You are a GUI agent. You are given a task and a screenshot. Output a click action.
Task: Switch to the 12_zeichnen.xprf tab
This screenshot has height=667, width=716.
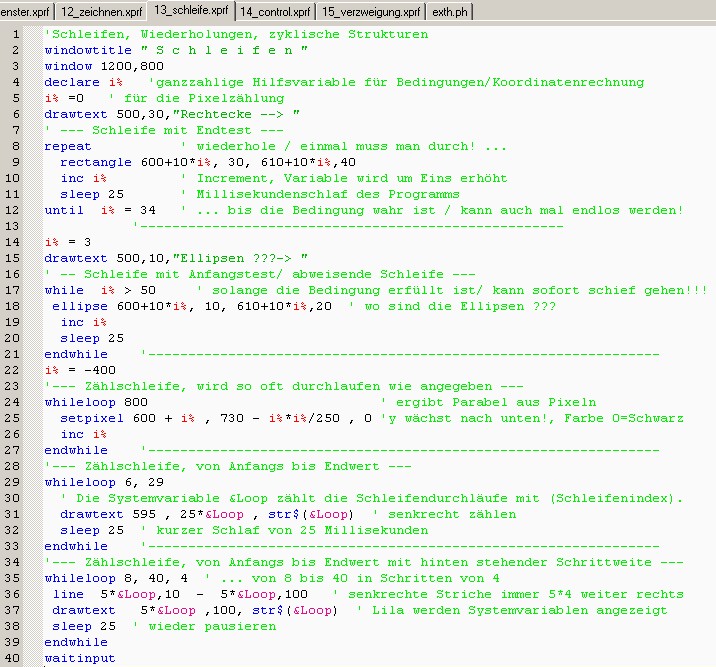tap(100, 12)
